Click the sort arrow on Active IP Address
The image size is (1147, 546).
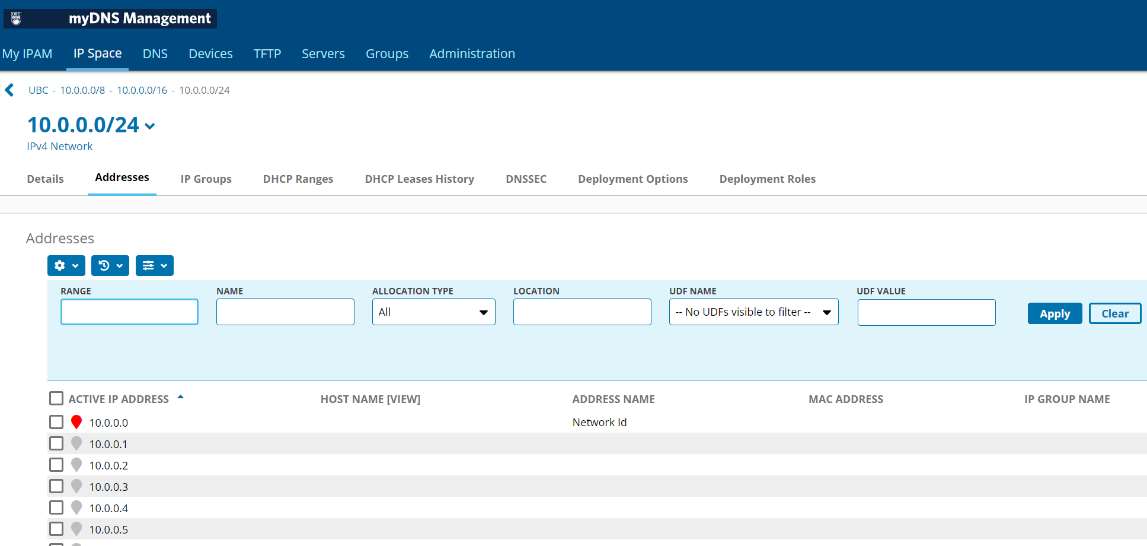coord(180,397)
